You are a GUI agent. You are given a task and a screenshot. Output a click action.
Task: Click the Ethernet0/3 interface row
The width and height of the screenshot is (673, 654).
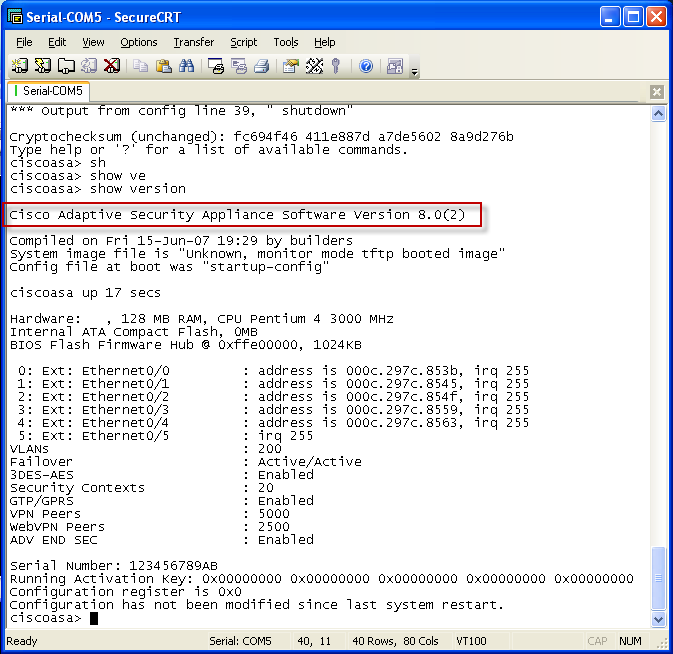273,410
